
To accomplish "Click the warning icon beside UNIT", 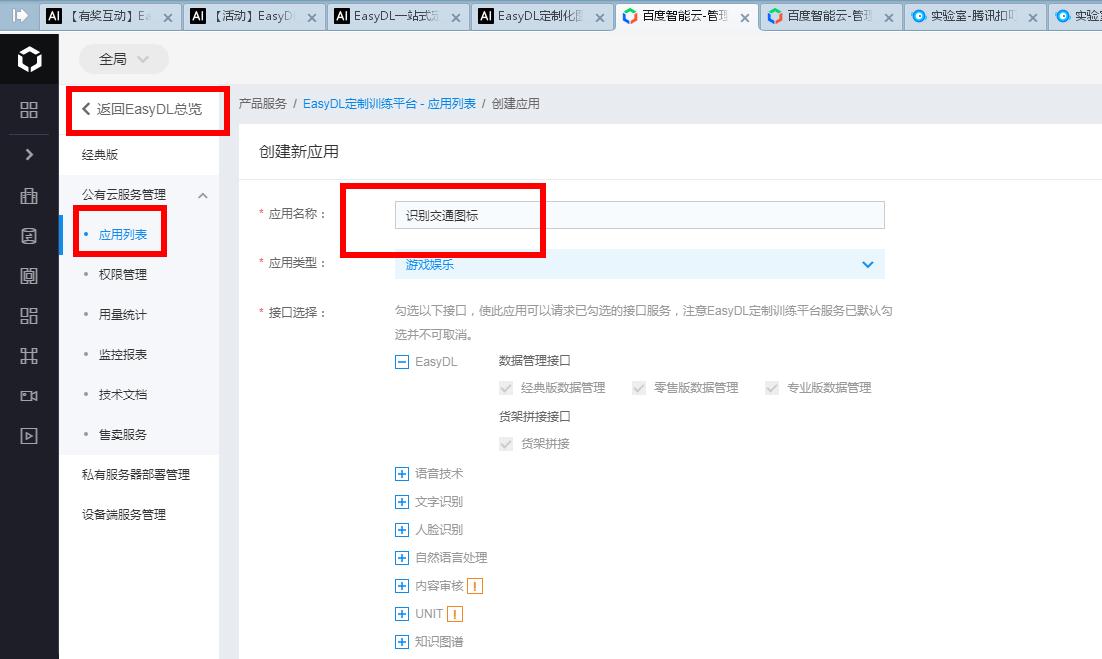I will [455, 614].
